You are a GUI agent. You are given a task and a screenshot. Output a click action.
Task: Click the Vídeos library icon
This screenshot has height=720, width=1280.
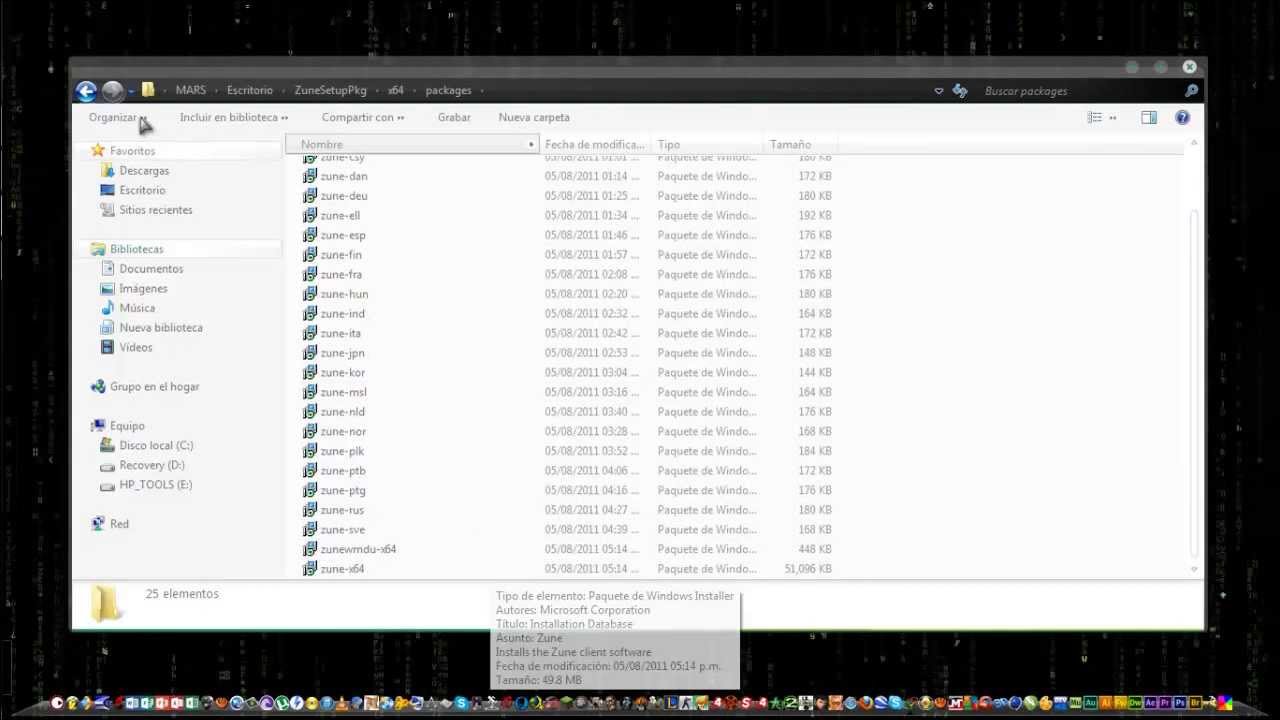108,347
